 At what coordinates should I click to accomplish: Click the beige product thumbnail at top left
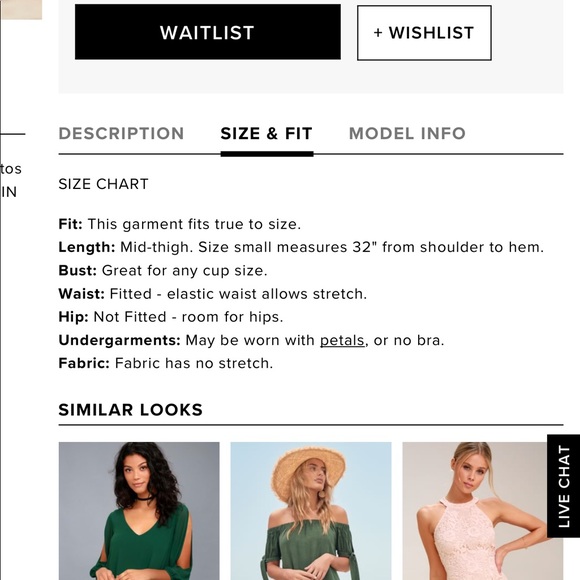pyautogui.click(x=21, y=10)
